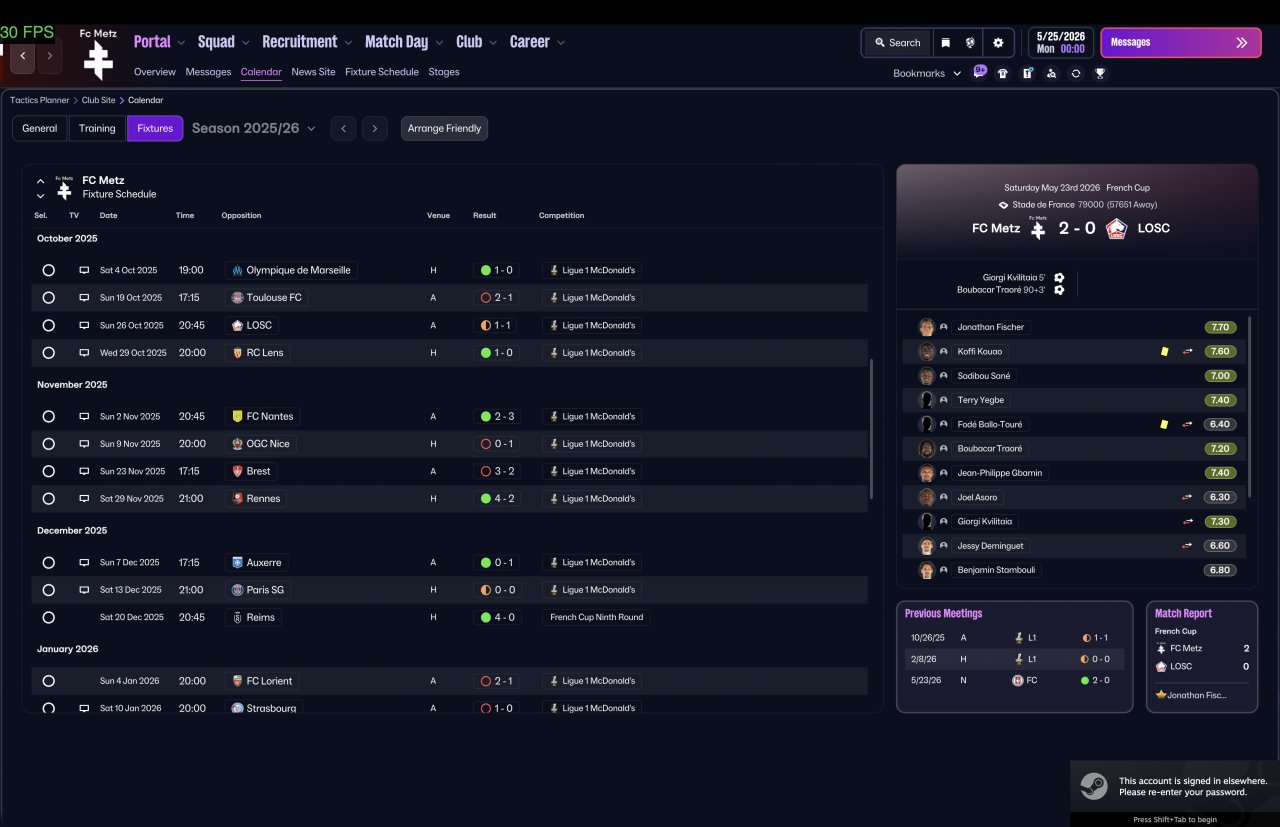
Task: Click the stadium icon beside Stade de France
Action: pyautogui.click(x=1003, y=204)
